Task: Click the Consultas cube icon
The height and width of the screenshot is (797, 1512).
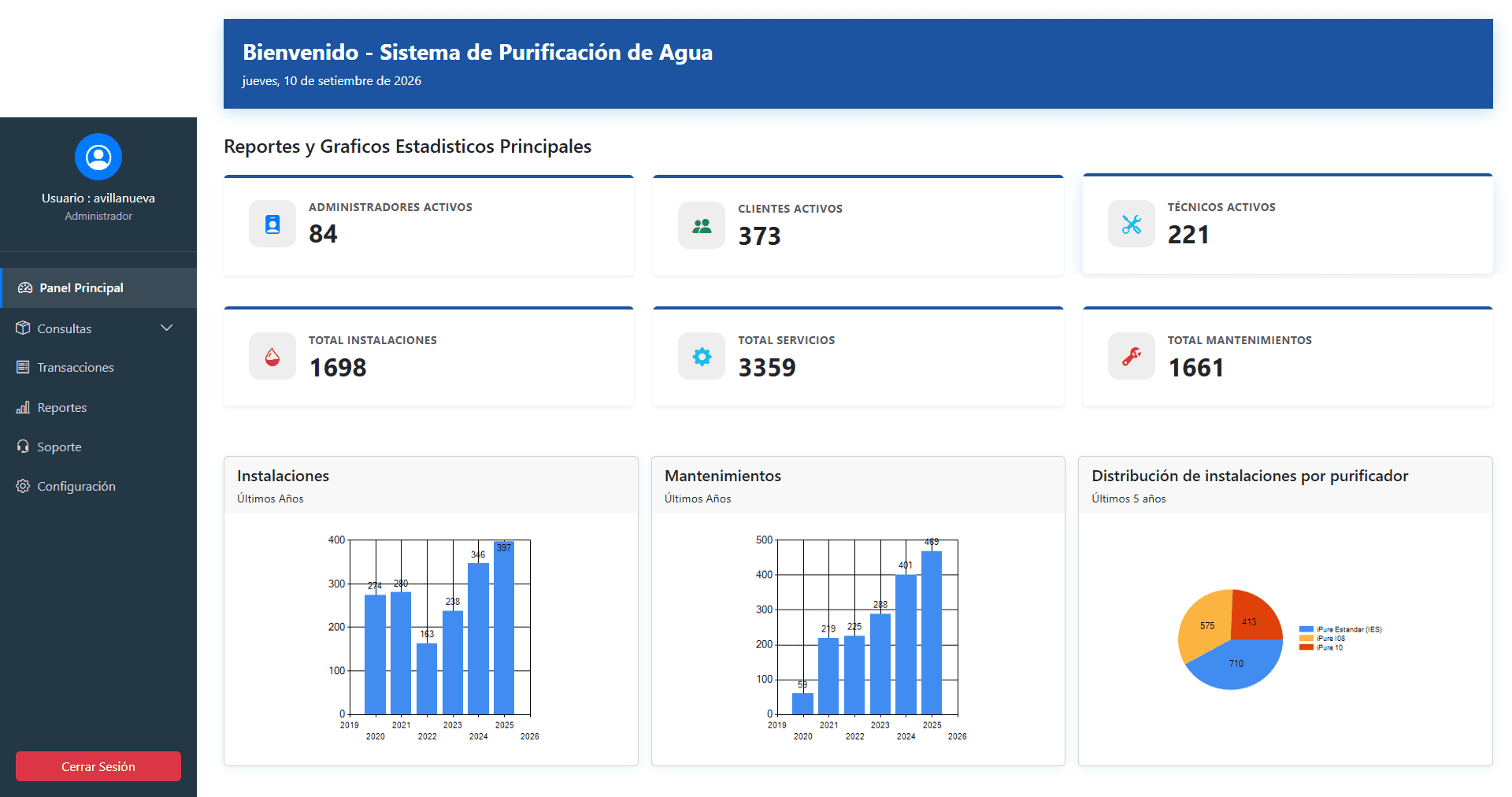Action: click(x=23, y=328)
